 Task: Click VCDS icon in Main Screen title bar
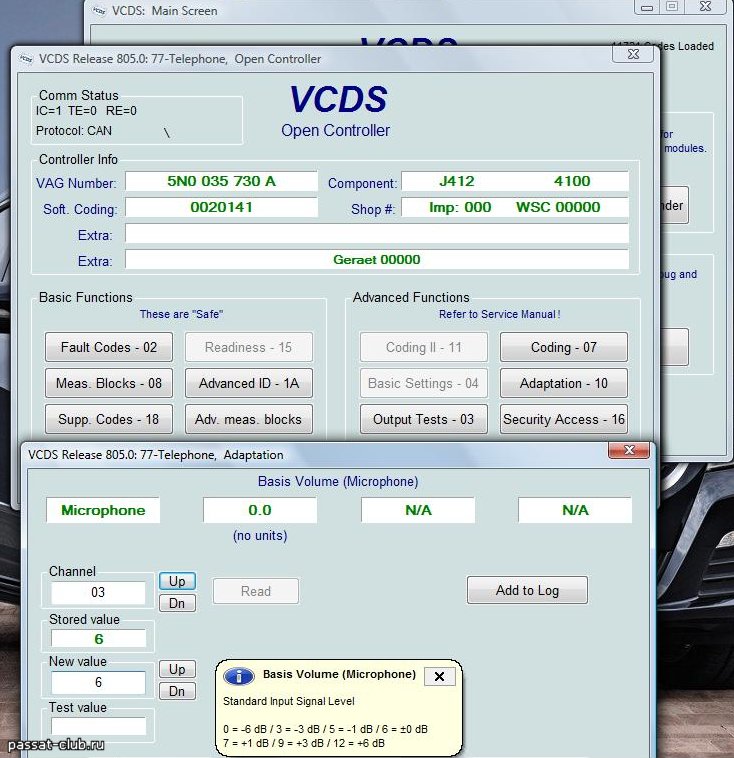point(99,11)
